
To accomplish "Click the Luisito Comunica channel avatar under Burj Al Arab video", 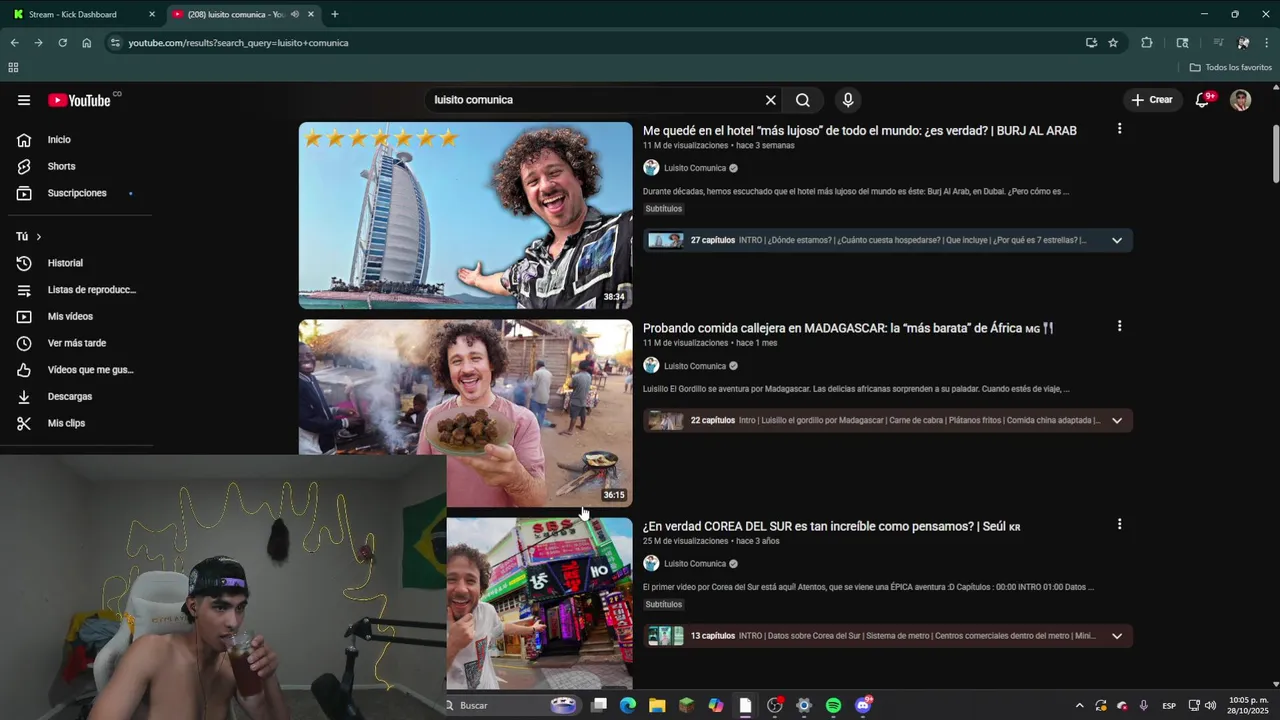I will [651, 168].
